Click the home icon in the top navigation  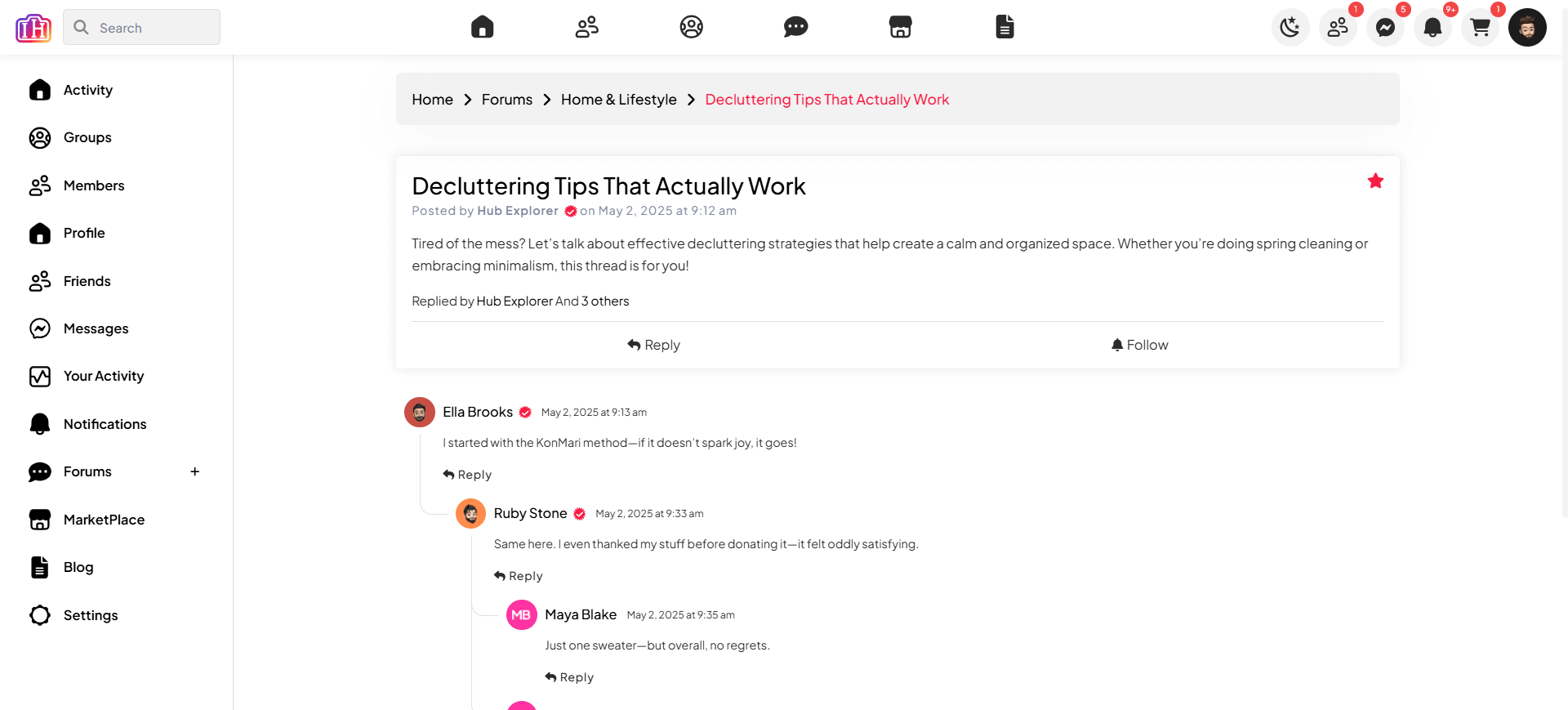(x=483, y=27)
